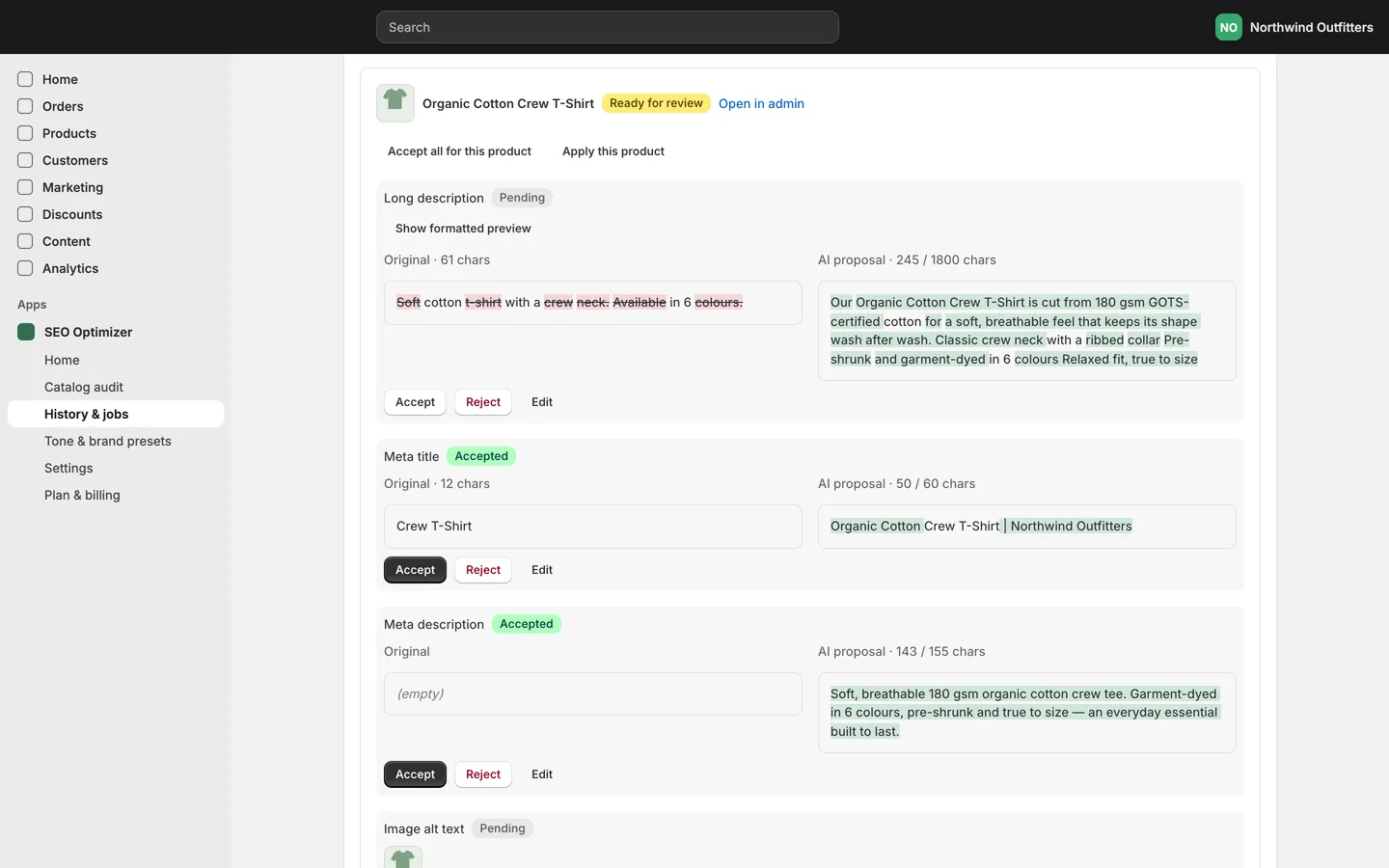Click the Long description Pending badge
Screen dimensions: 1389x868
coord(522,198)
